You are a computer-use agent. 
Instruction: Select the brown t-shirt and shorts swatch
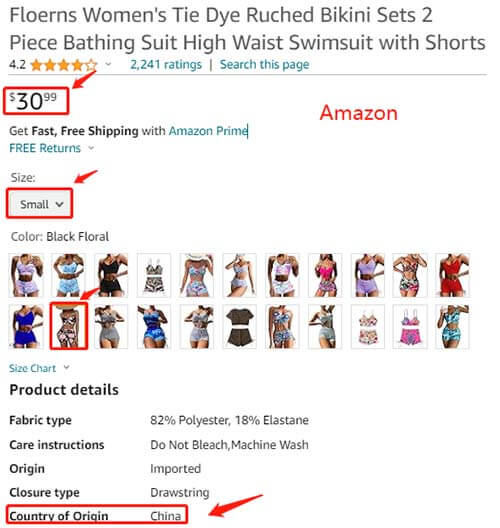[x=239, y=326]
